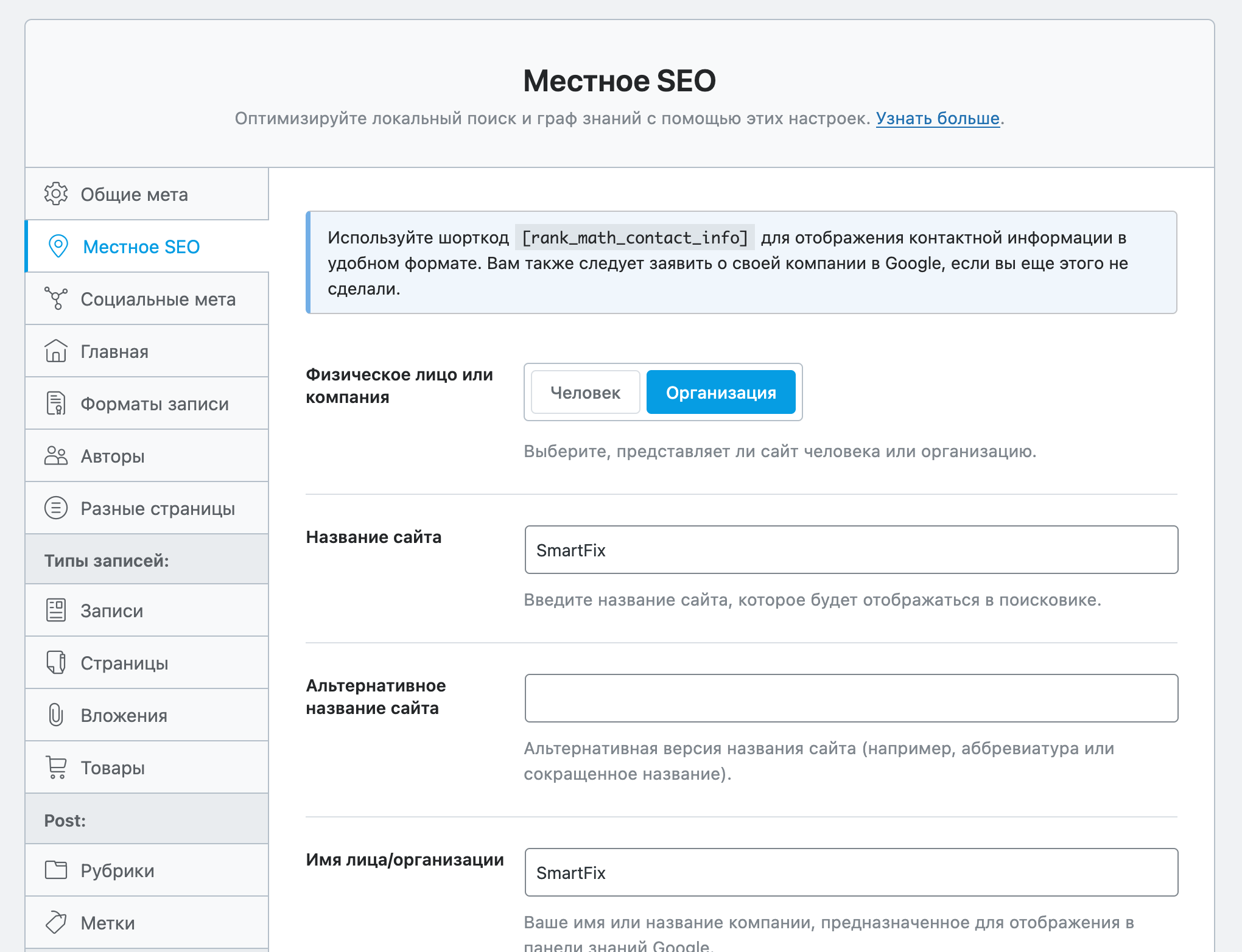The width and height of the screenshot is (1242, 952).
Task: Click the document icon for Форматы записи
Action: tap(56, 404)
